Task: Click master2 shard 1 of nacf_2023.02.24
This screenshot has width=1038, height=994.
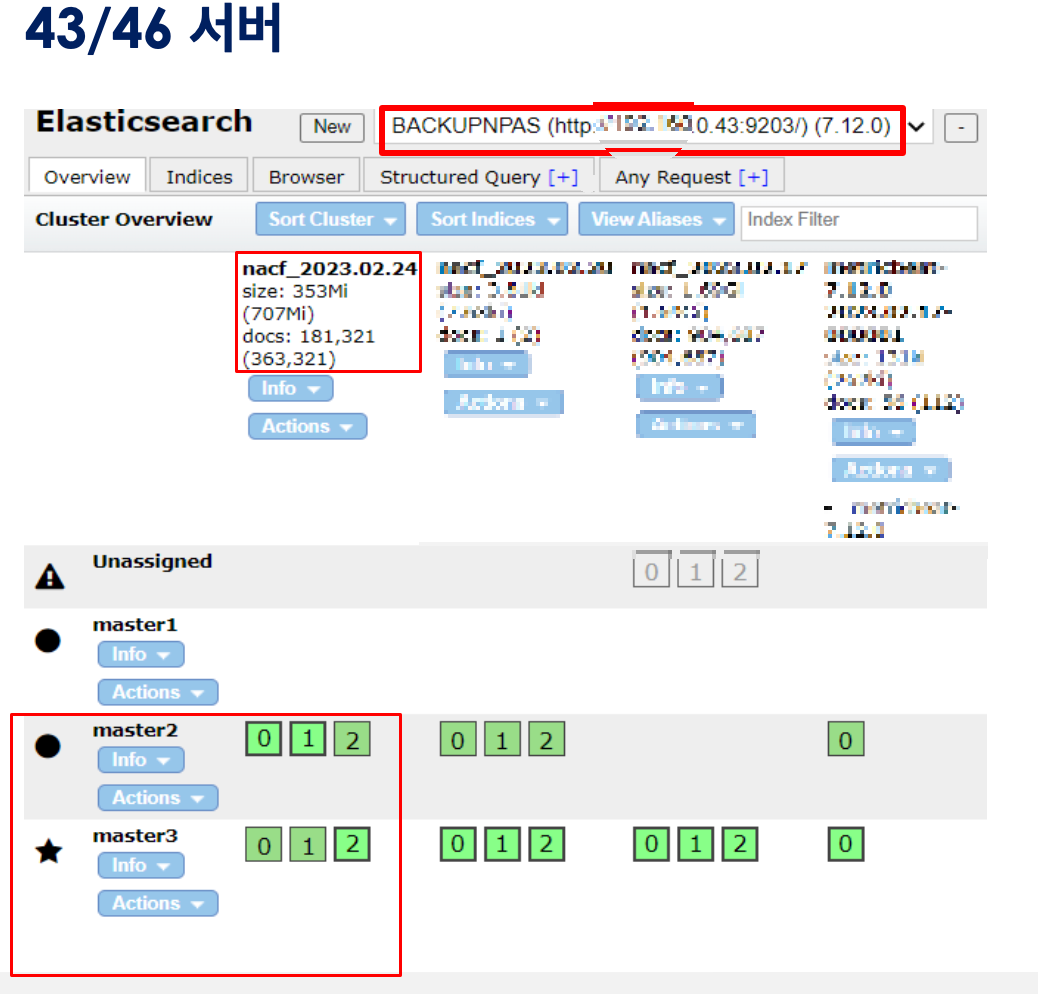Action: pyautogui.click(x=308, y=739)
